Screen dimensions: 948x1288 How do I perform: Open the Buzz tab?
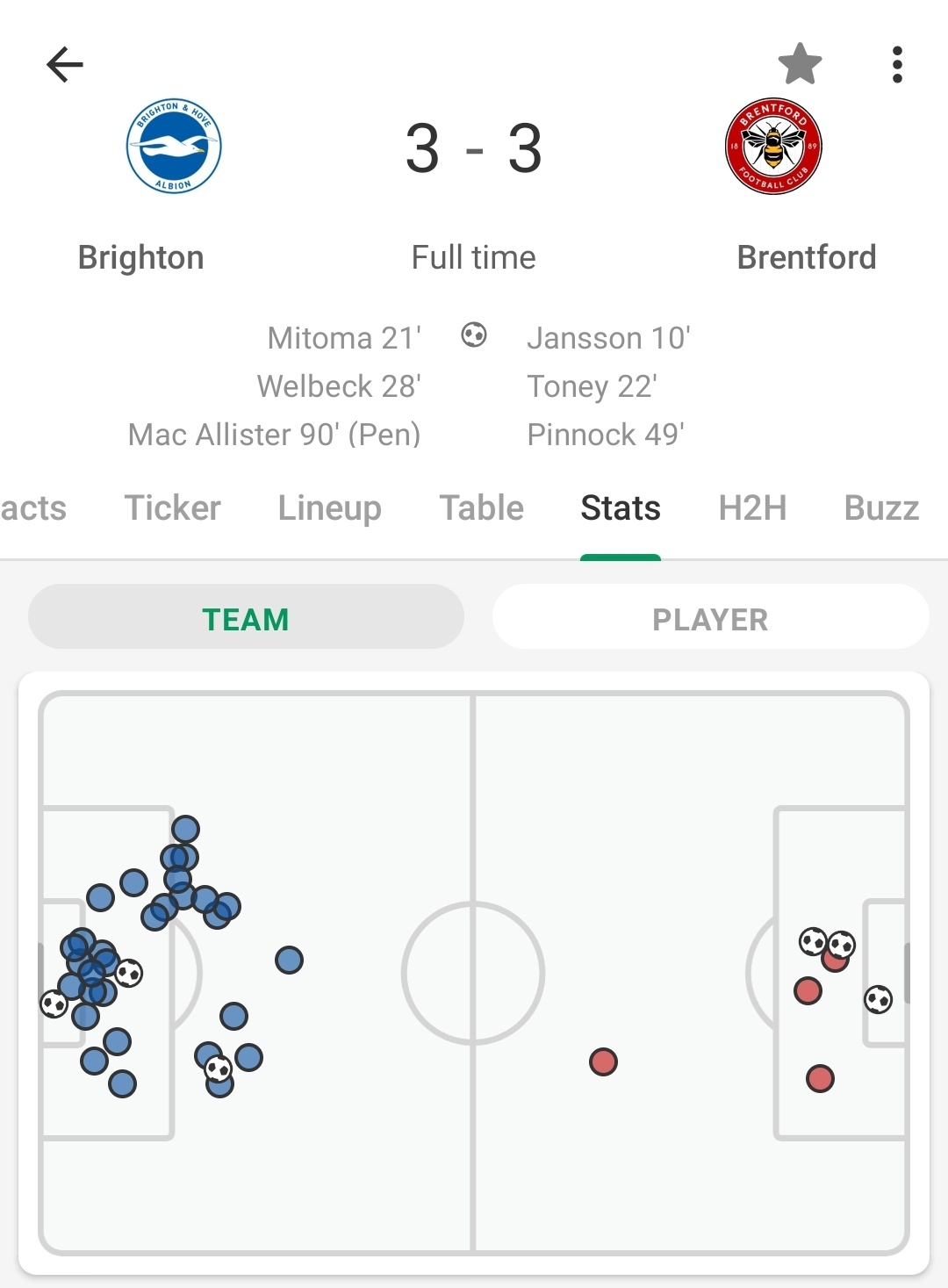click(881, 507)
